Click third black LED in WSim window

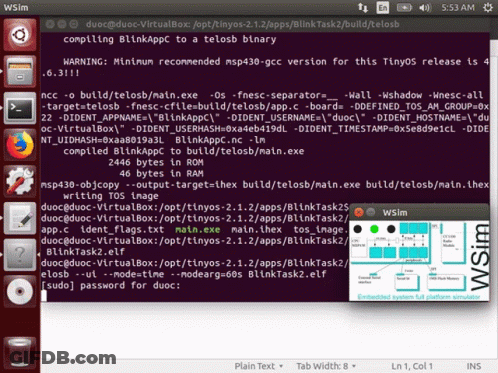point(391,229)
